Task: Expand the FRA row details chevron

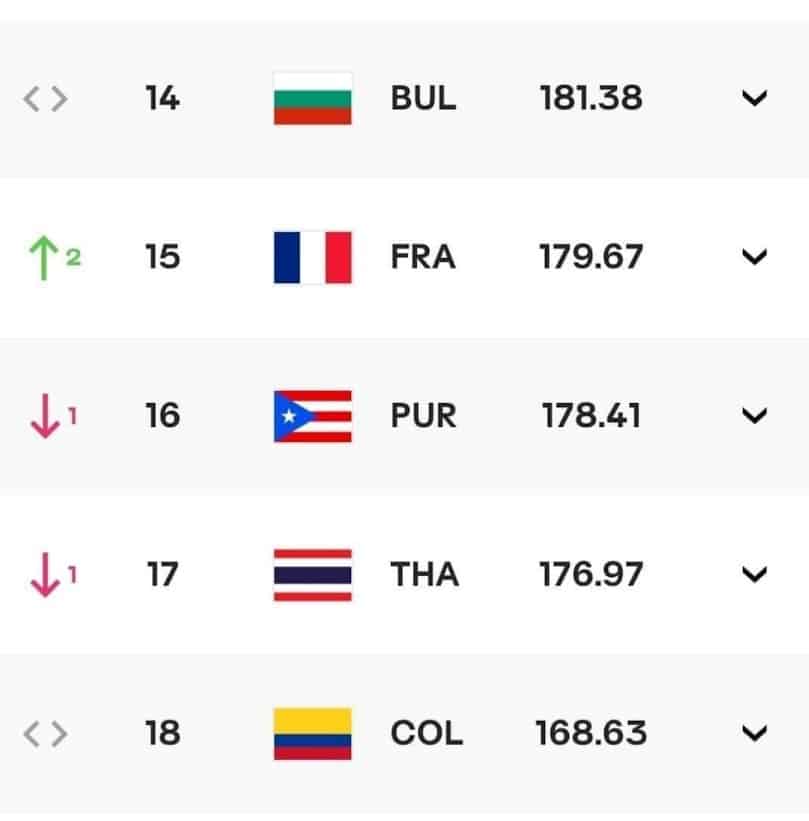Action: pyautogui.click(x=755, y=257)
